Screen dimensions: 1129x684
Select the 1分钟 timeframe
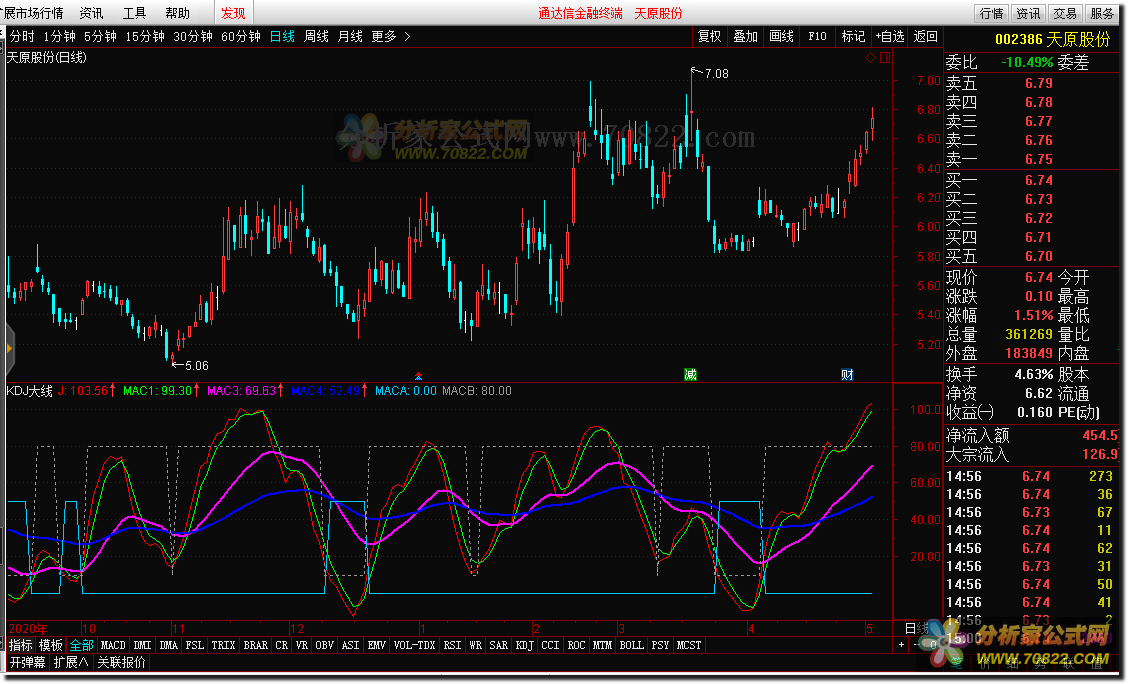click(x=59, y=36)
